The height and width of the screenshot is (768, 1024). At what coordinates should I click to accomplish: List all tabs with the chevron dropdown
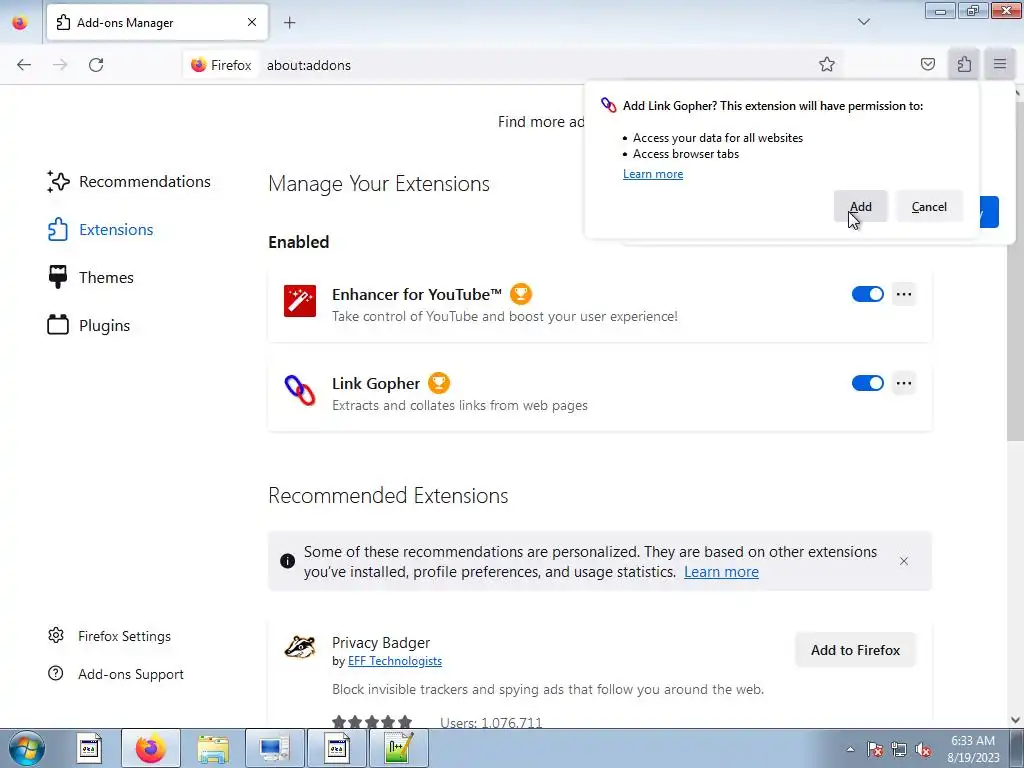tap(863, 22)
